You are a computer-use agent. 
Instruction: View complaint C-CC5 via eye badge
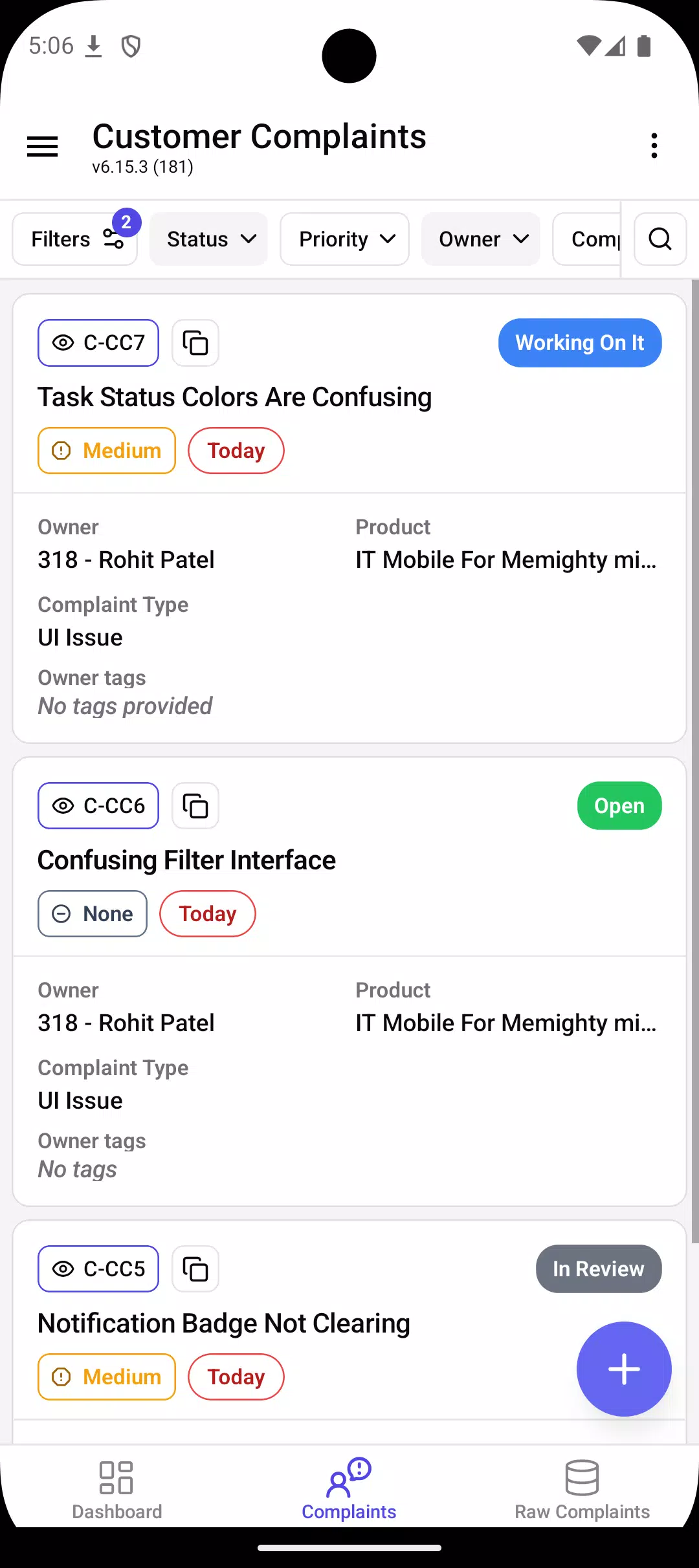[x=98, y=1269]
